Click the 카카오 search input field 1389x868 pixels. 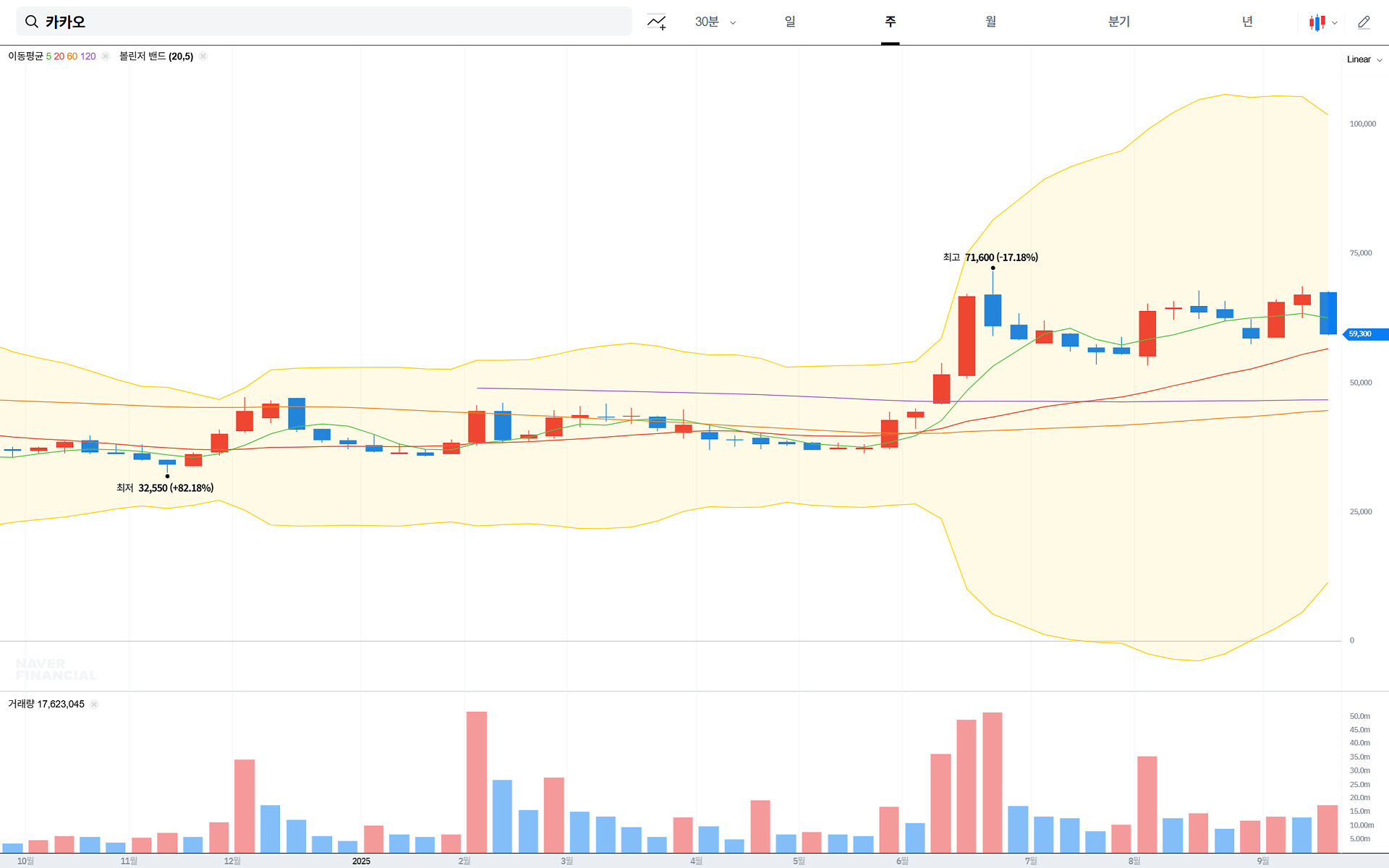(x=333, y=22)
